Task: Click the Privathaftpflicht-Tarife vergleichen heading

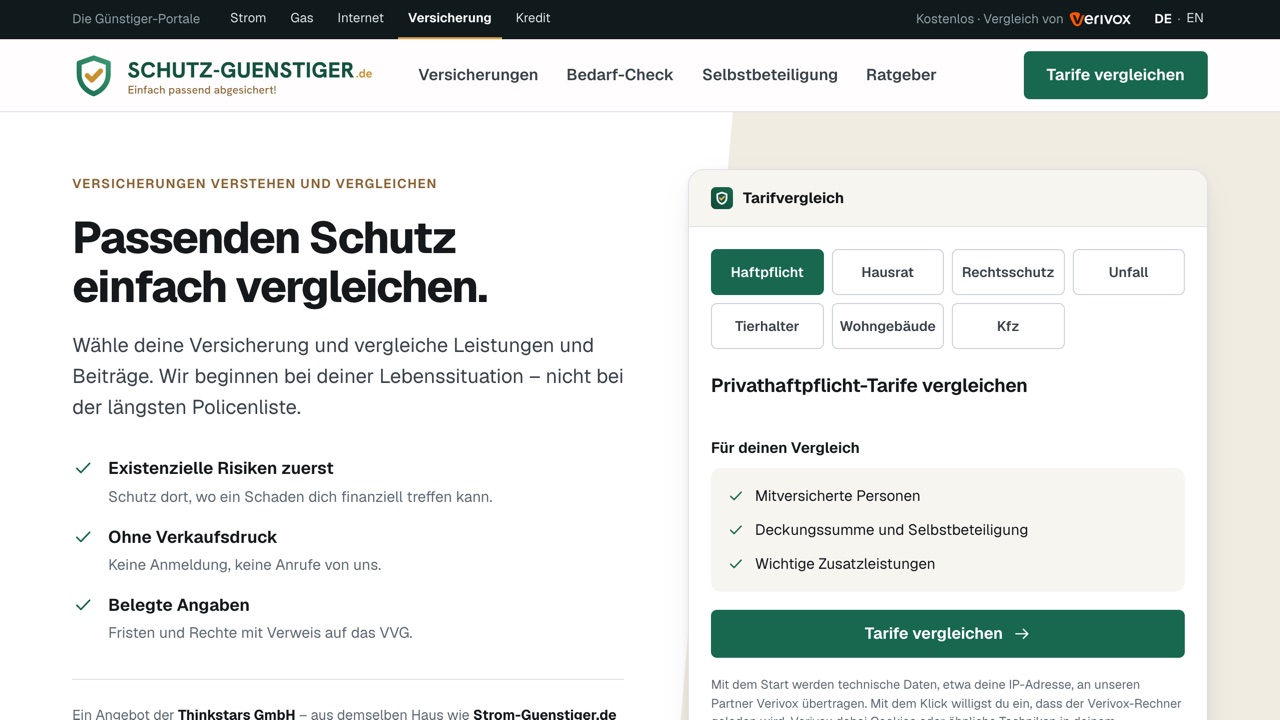Action: click(x=869, y=386)
